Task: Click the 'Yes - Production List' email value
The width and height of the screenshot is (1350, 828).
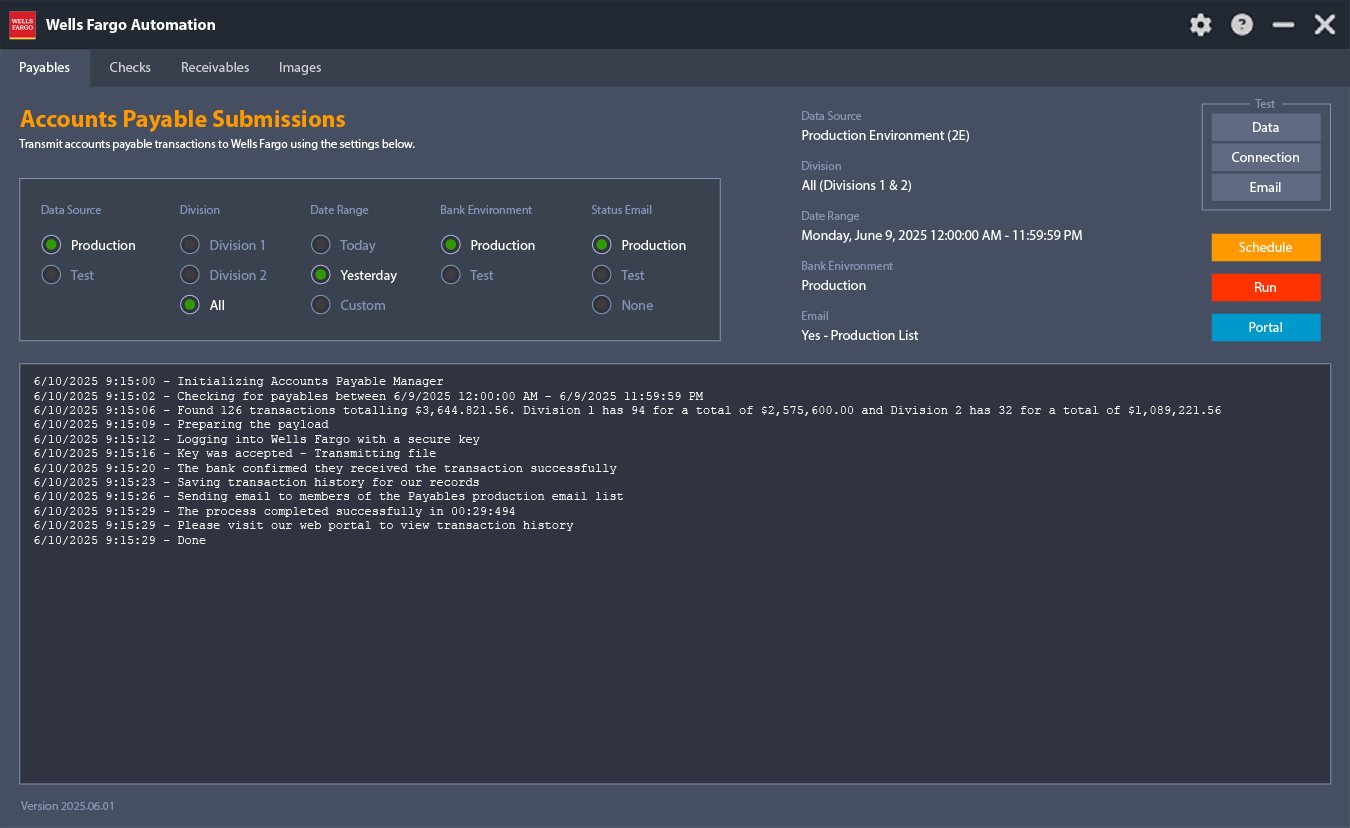Action: [860, 335]
